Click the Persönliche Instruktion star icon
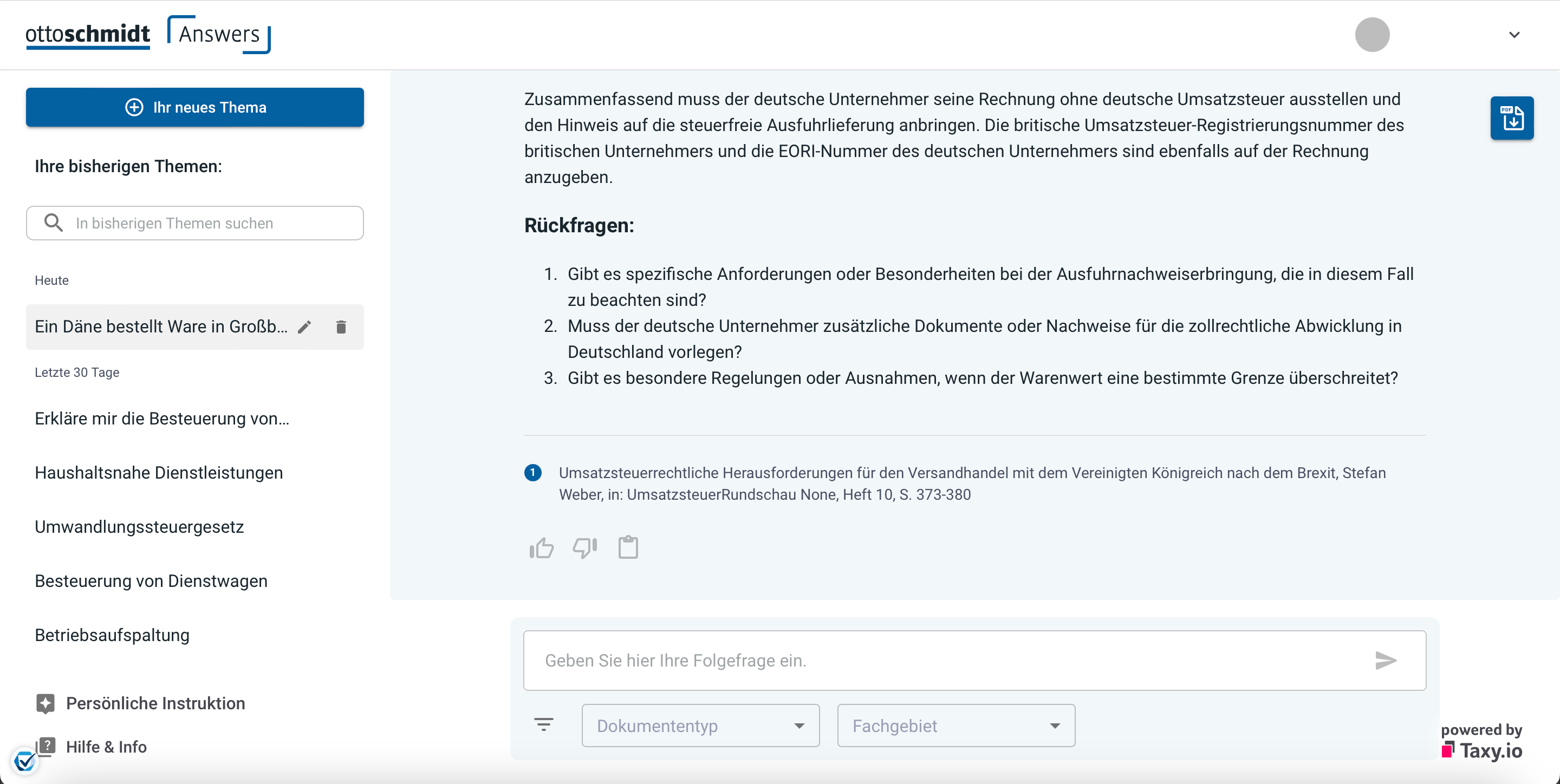Screen dimensions: 1560x784 tap(45, 703)
